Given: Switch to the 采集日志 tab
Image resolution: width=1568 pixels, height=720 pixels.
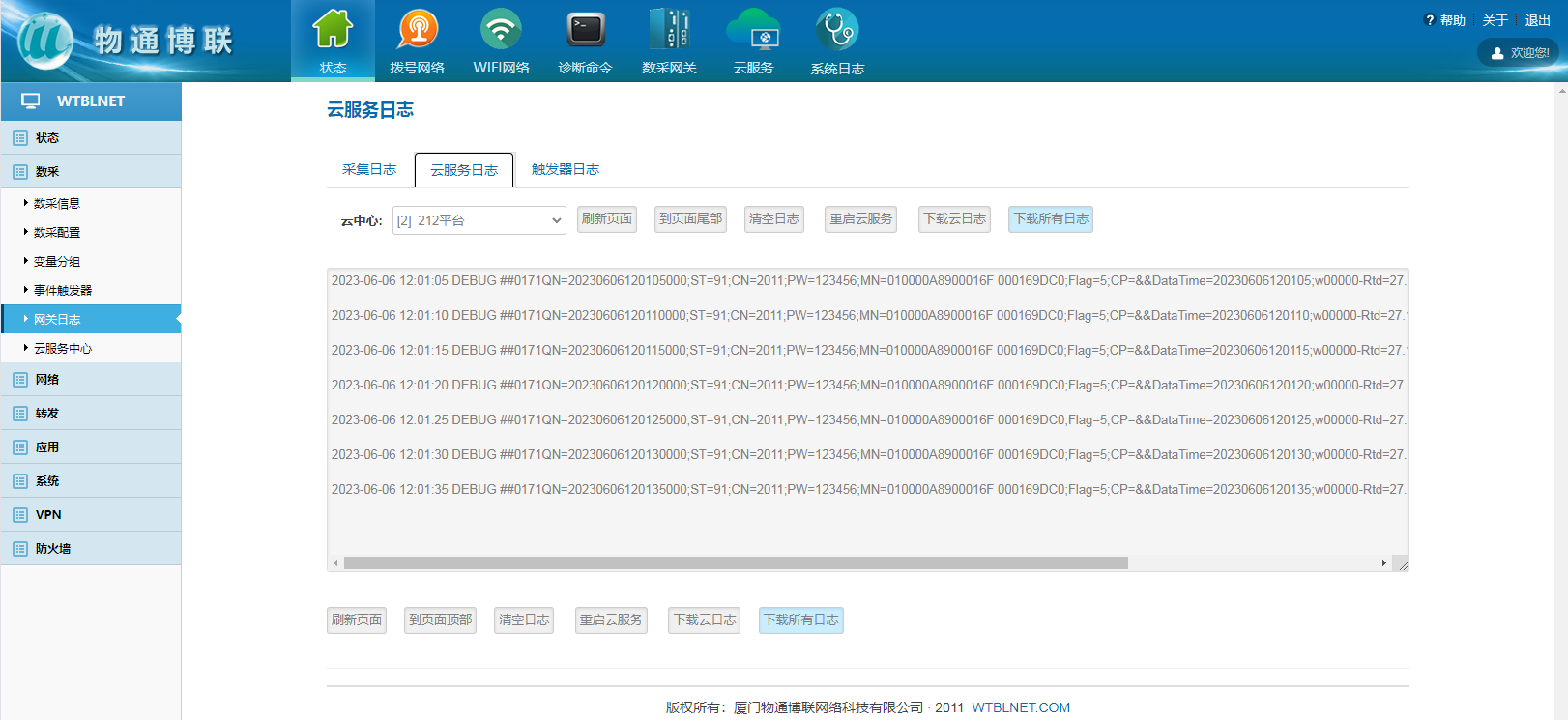Looking at the screenshot, I should point(369,170).
